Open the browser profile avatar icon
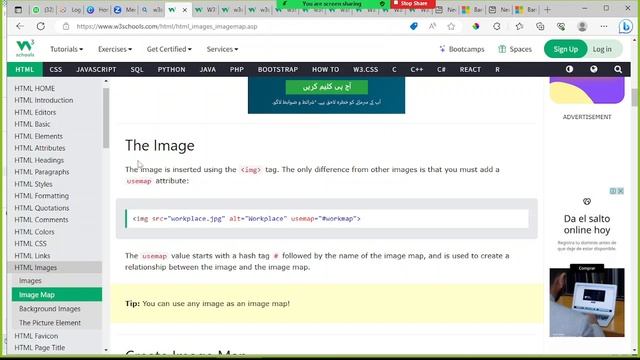 pyautogui.click(x=582, y=27)
